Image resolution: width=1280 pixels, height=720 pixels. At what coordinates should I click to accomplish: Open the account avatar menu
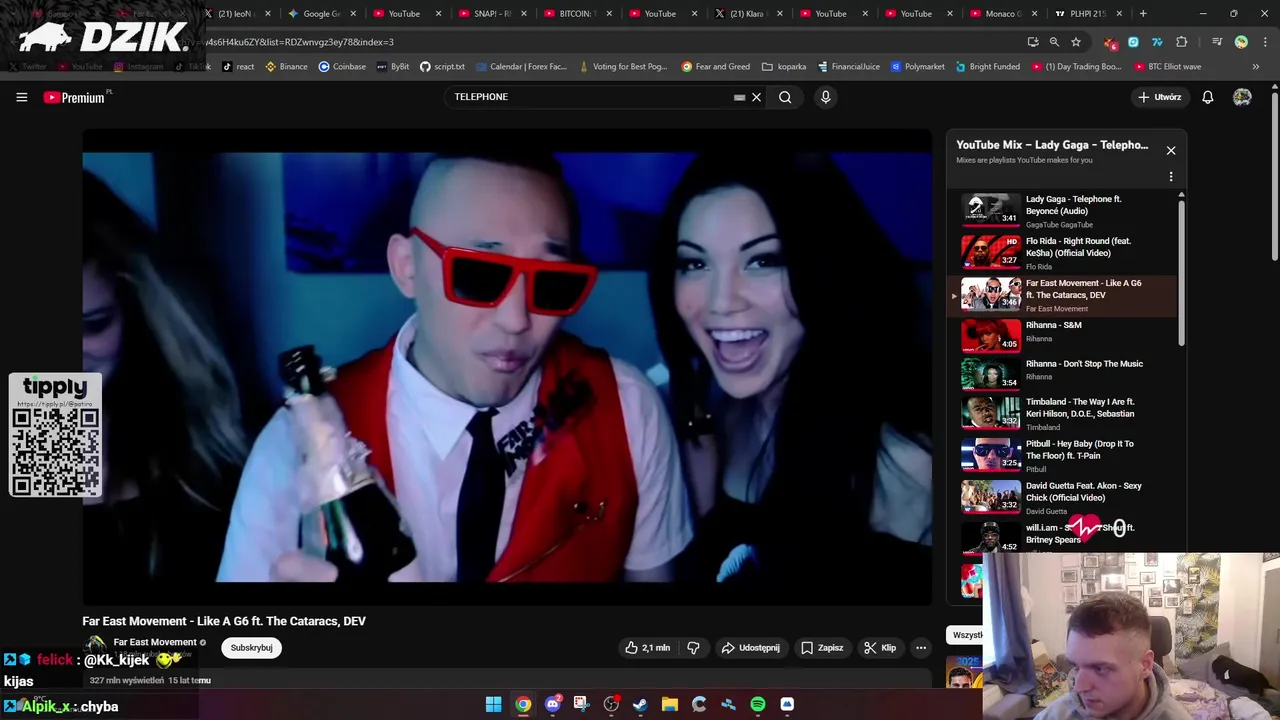1242,97
